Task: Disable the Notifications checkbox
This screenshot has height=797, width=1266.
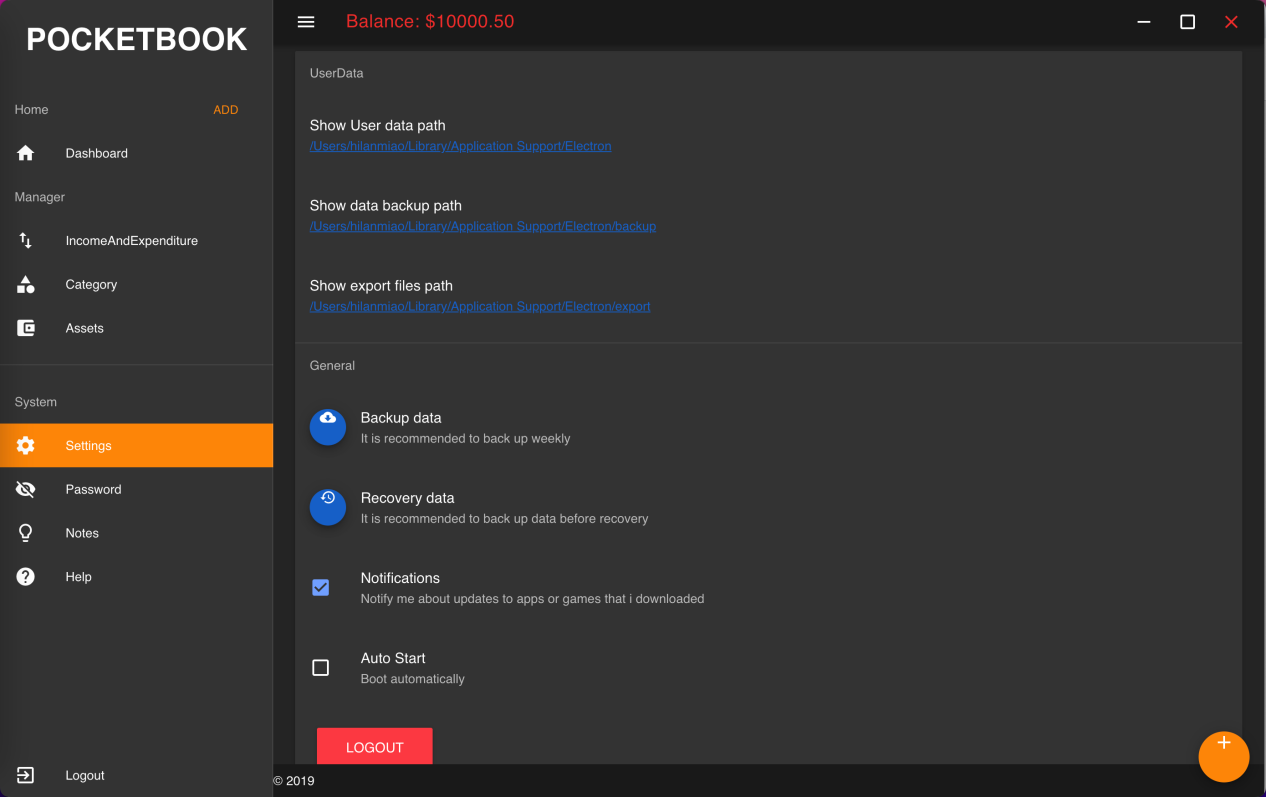Action: click(x=321, y=588)
